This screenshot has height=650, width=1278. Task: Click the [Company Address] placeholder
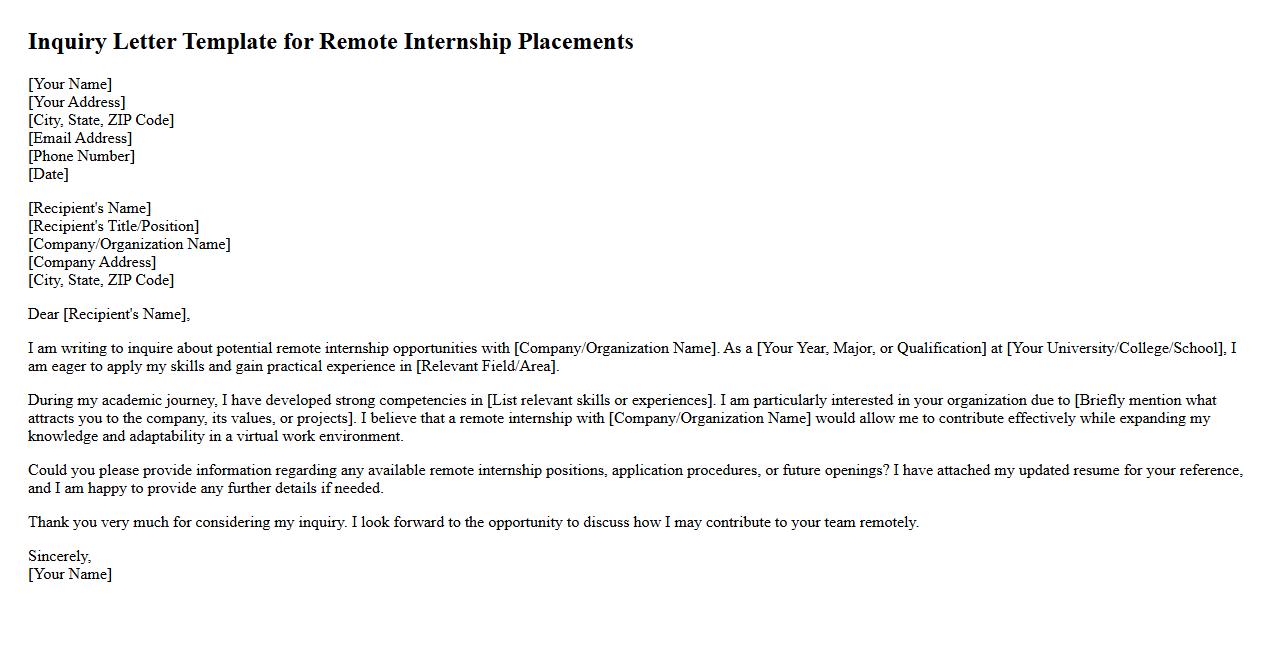[x=92, y=262]
